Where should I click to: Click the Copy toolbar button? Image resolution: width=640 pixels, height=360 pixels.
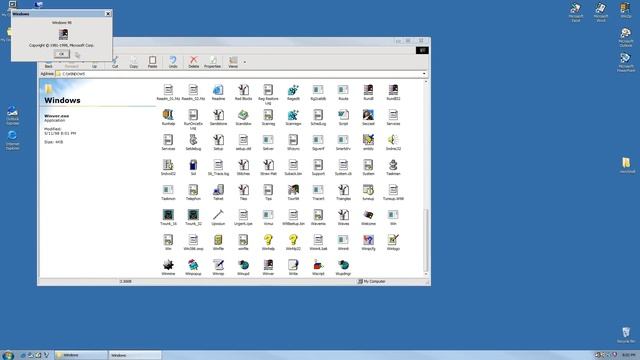click(133, 62)
